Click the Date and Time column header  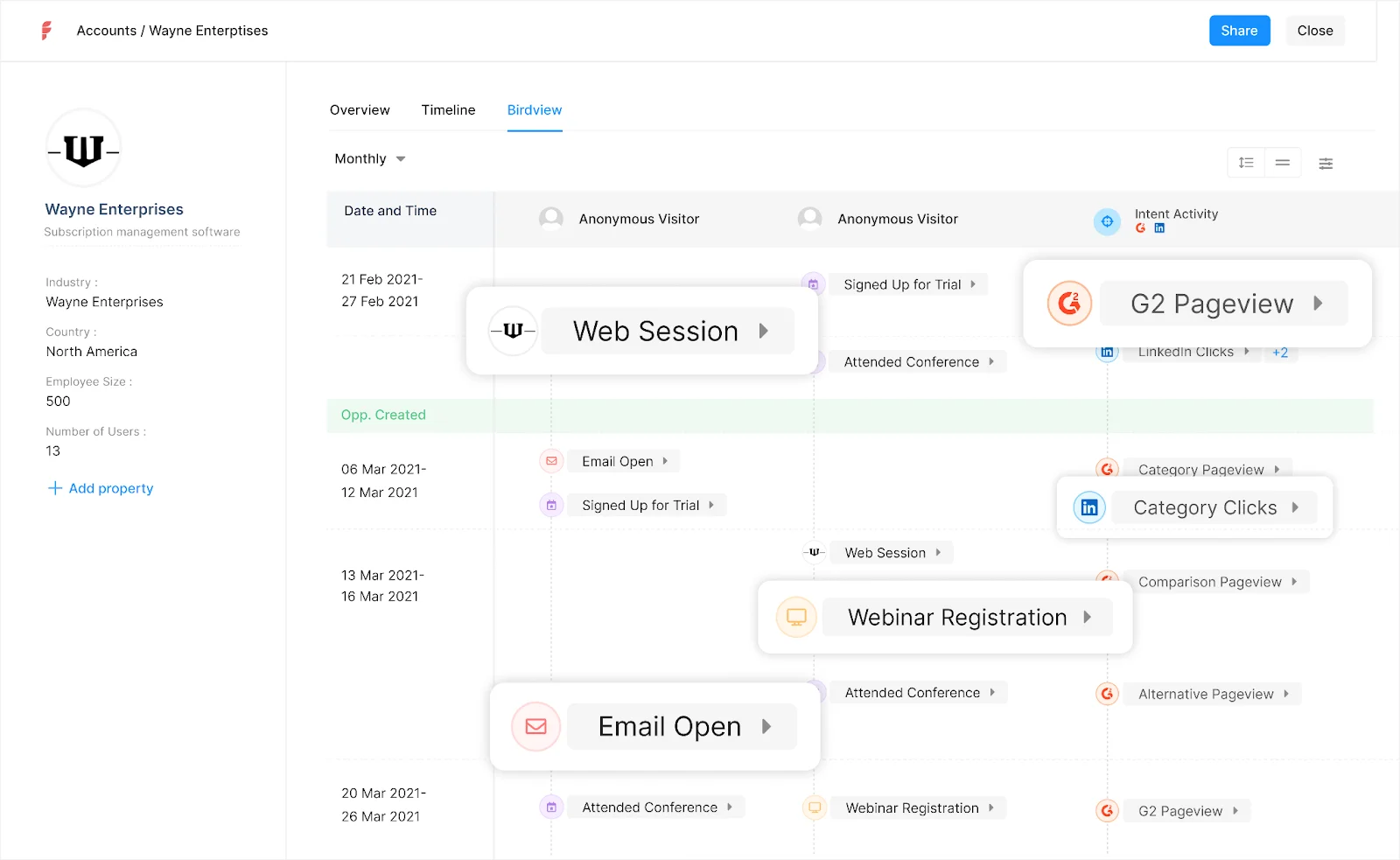[390, 211]
